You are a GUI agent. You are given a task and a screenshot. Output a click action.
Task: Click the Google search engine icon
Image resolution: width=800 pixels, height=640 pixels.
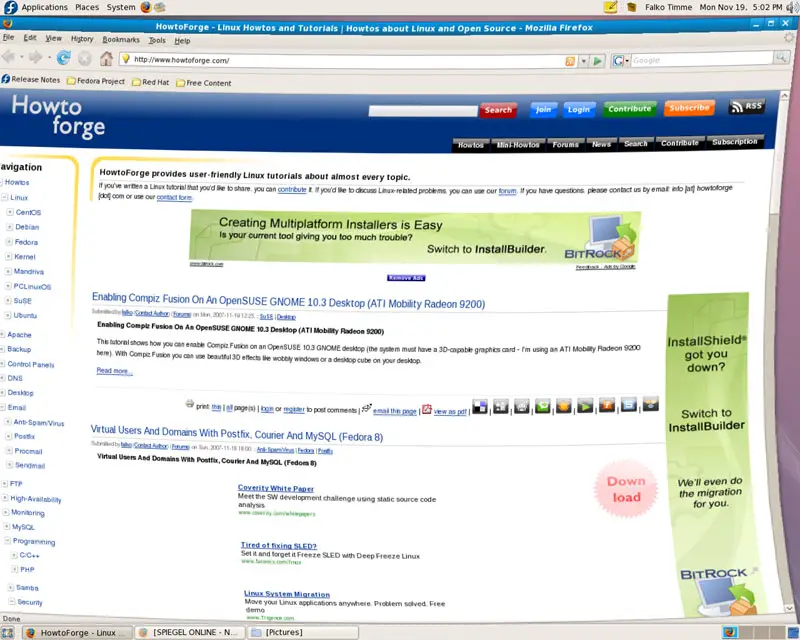pyautogui.click(x=618, y=61)
